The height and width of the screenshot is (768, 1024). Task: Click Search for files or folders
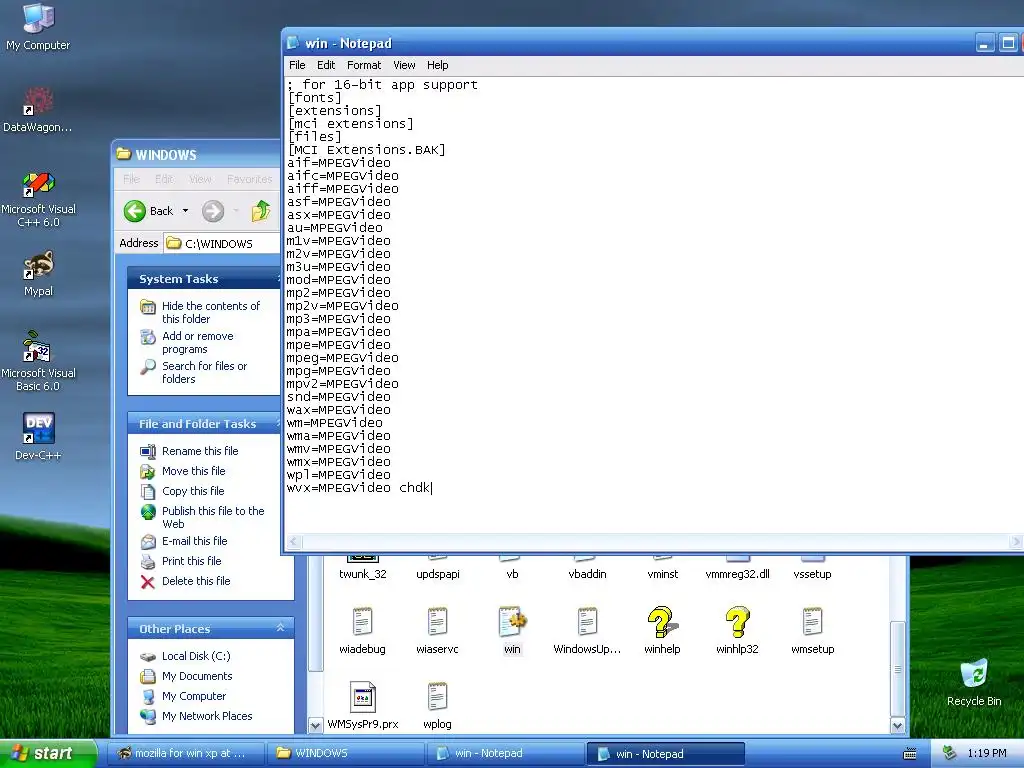[x=204, y=372]
